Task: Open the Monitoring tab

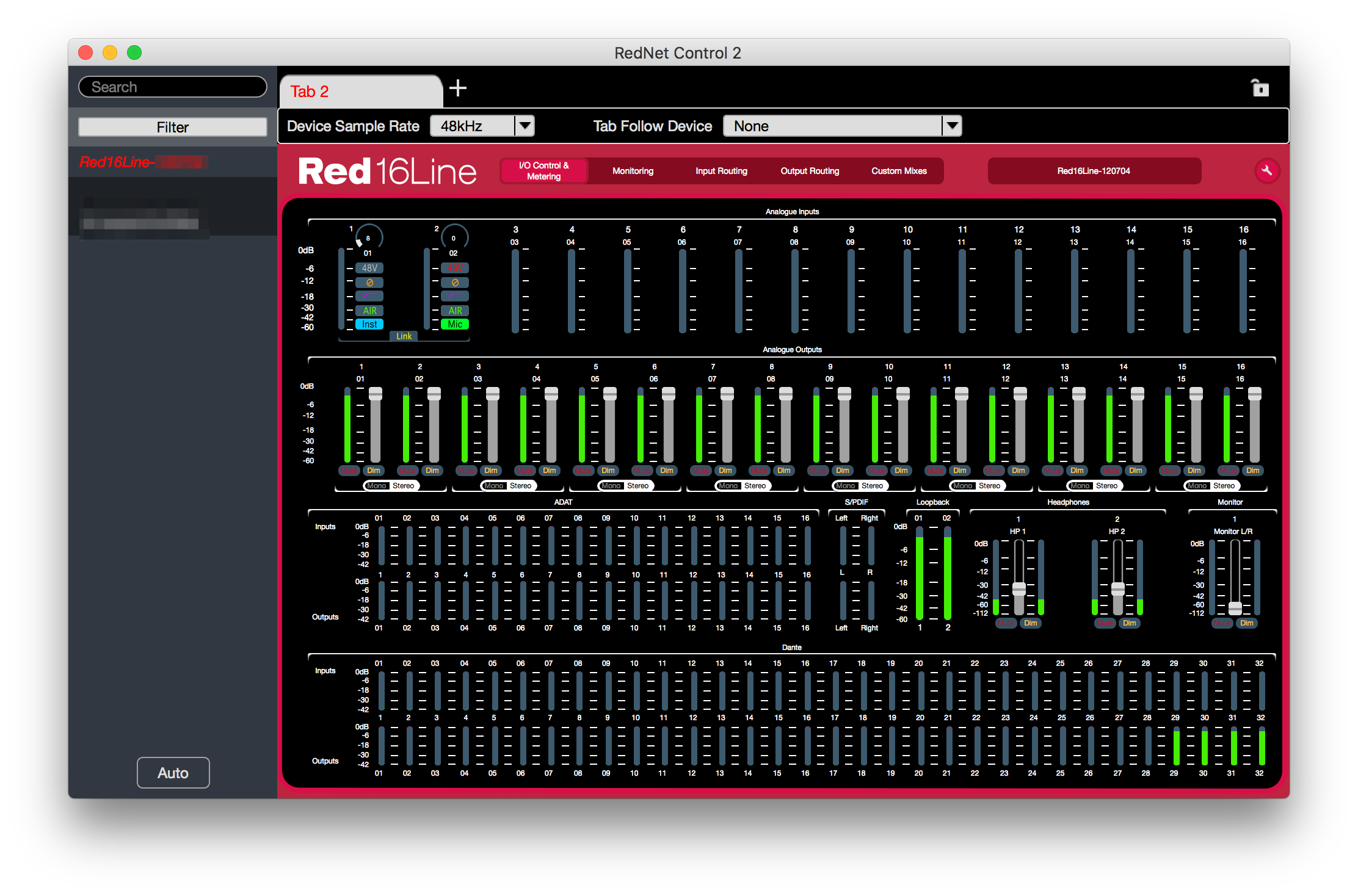Action: [633, 171]
